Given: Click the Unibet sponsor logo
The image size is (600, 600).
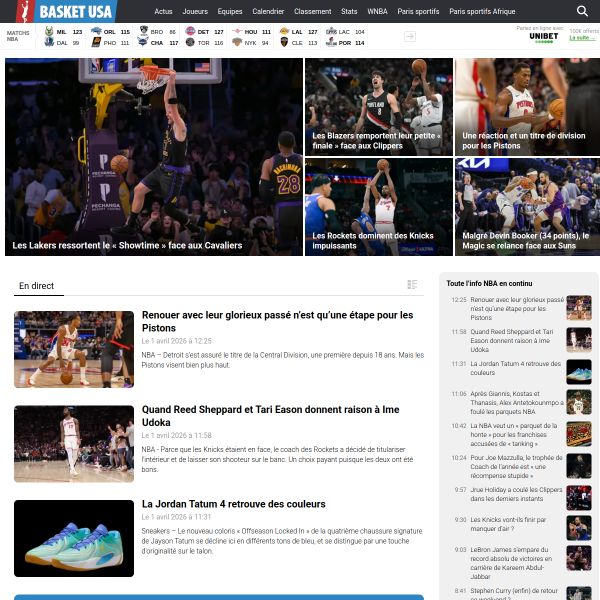Looking at the screenshot, I should (x=543, y=37).
